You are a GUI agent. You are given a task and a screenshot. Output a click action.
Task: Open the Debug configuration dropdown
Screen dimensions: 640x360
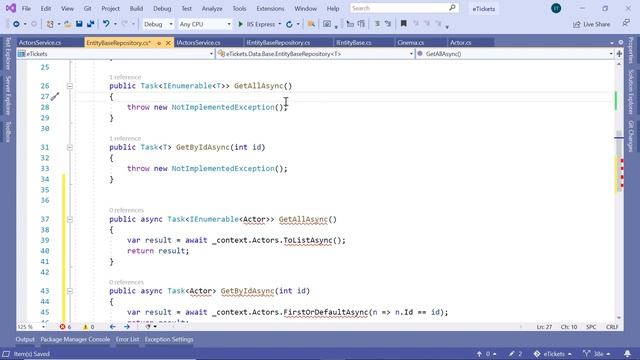coord(158,24)
